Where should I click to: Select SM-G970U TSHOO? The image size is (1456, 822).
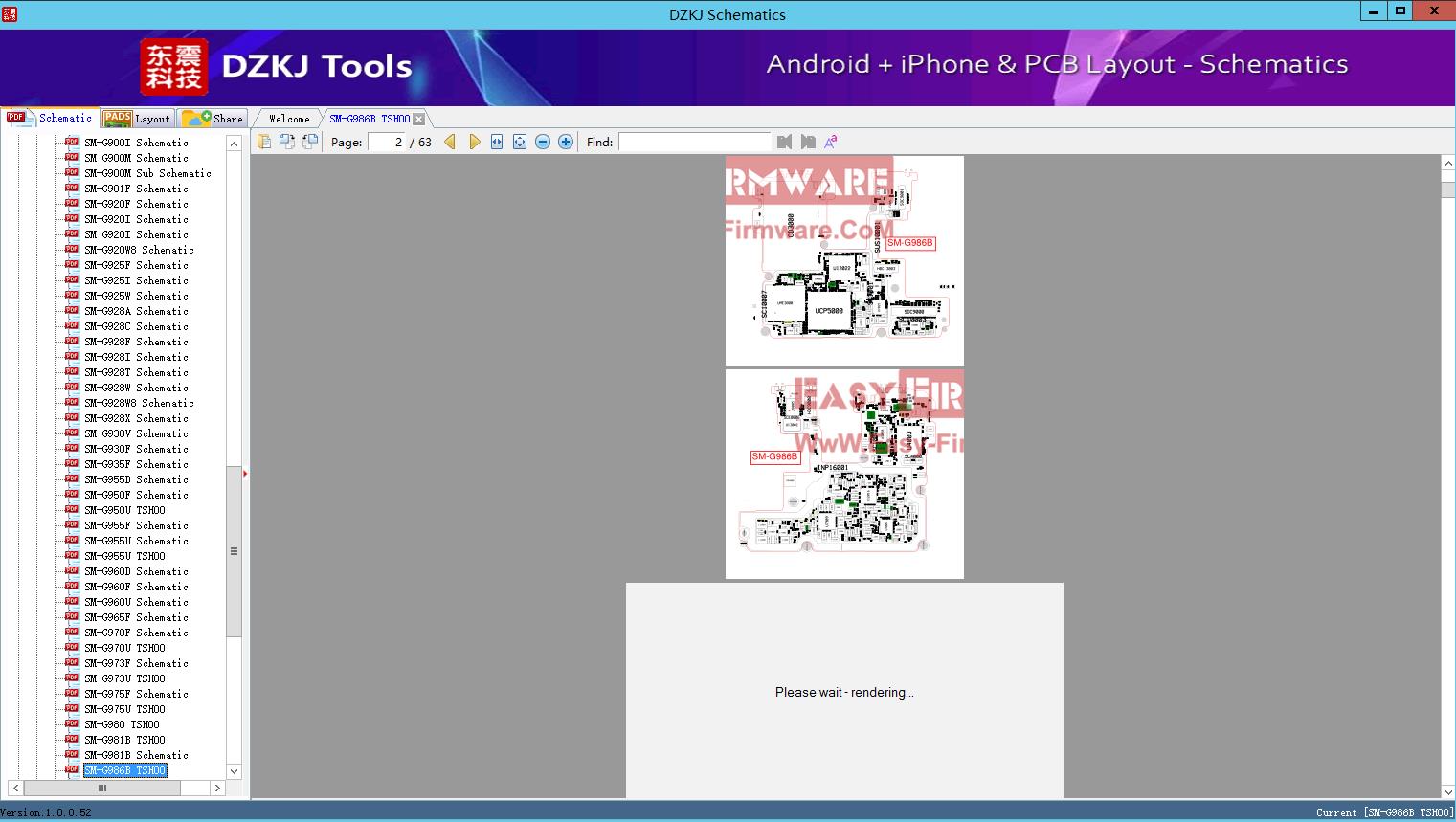124,648
